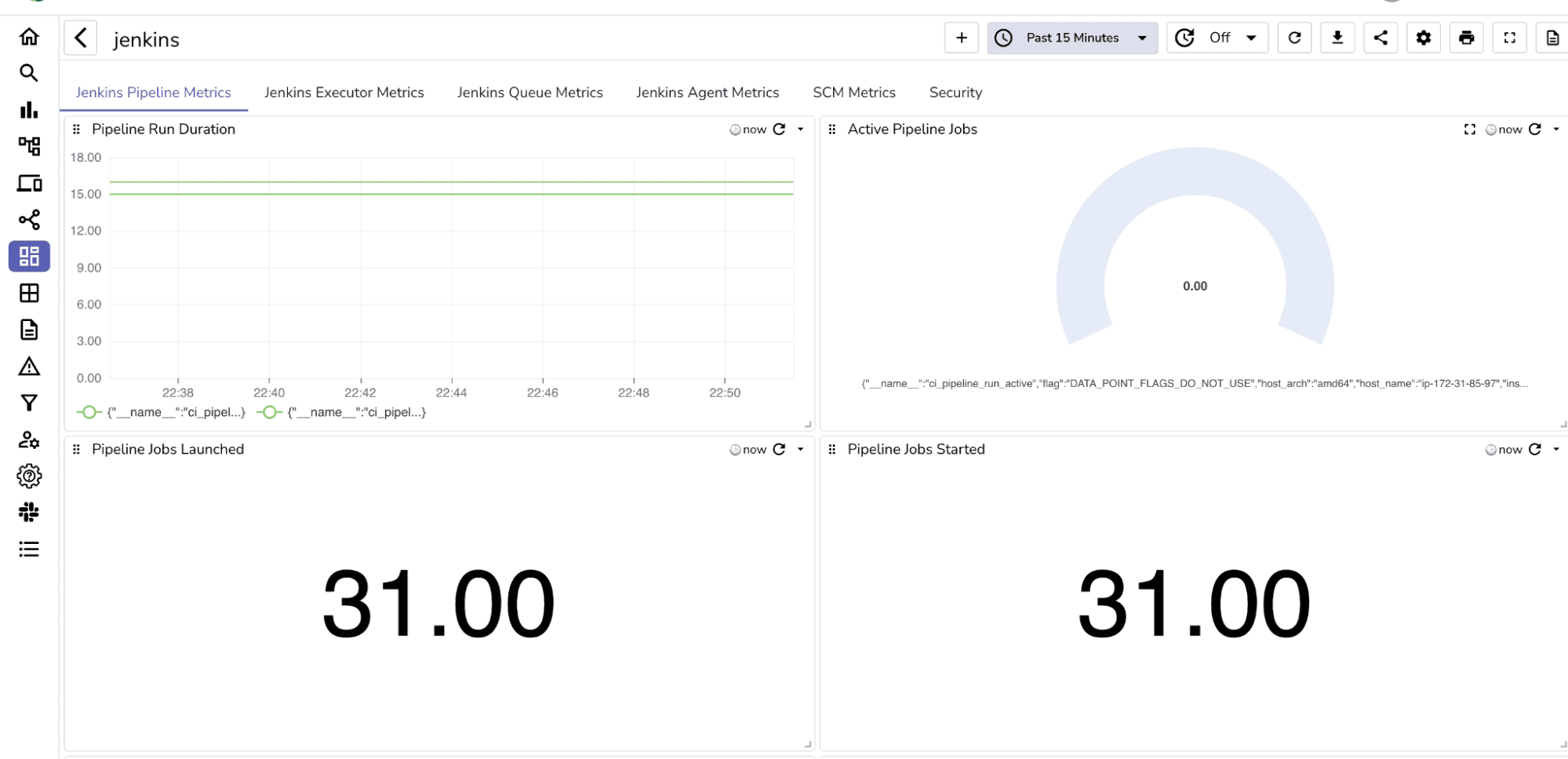
Task: Enter fullscreen for Active Pipeline Jobs panel
Action: point(1469,130)
